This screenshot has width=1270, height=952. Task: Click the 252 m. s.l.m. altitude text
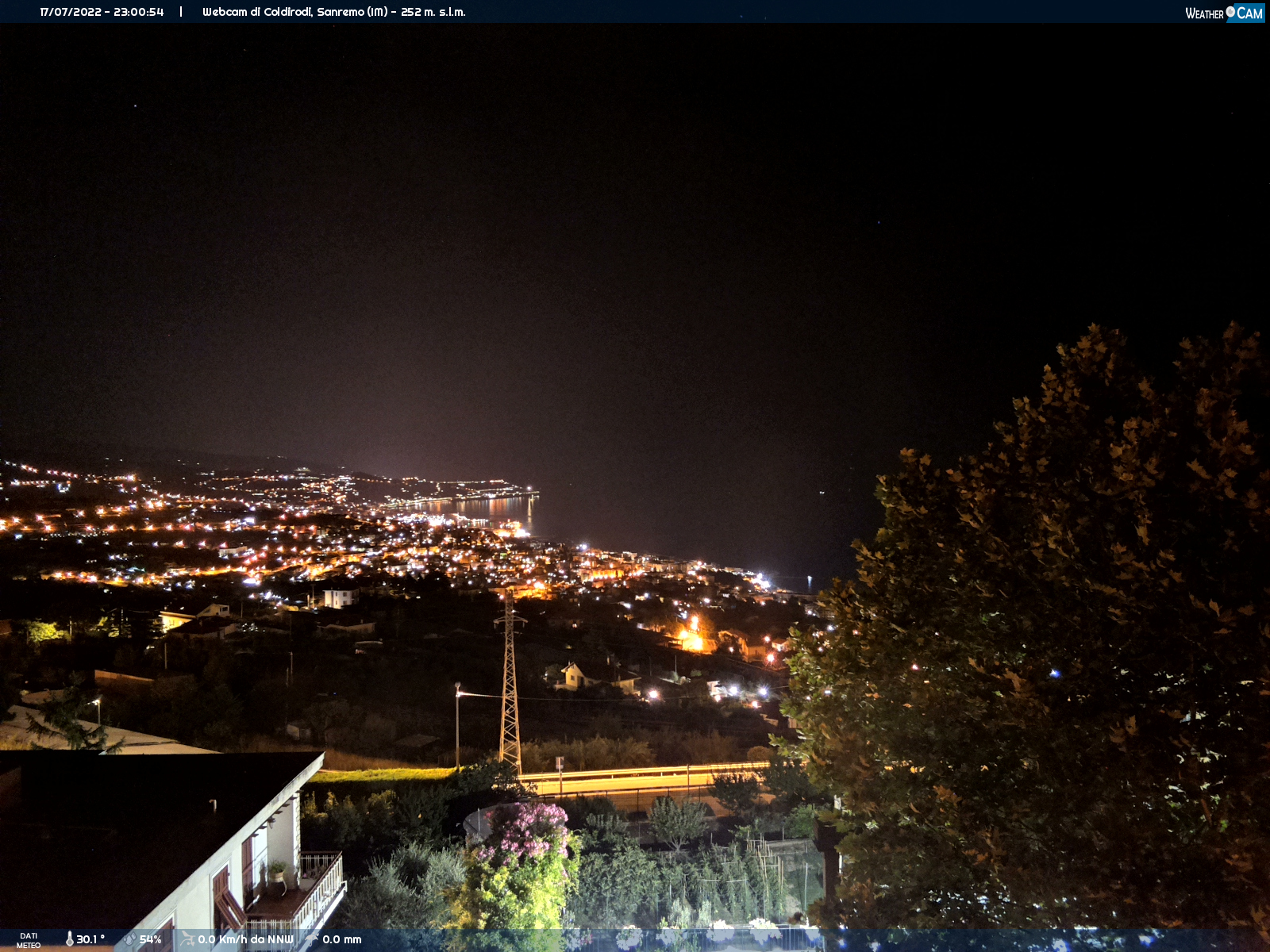(x=433, y=12)
